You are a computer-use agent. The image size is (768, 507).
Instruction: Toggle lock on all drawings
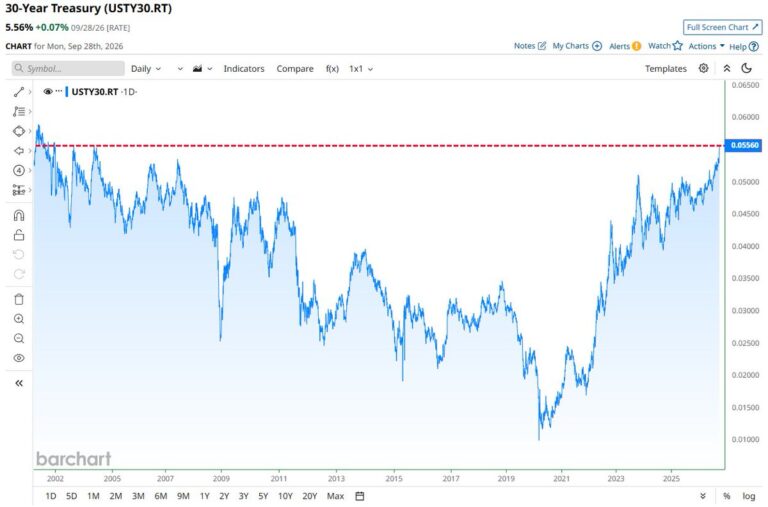coord(19,235)
